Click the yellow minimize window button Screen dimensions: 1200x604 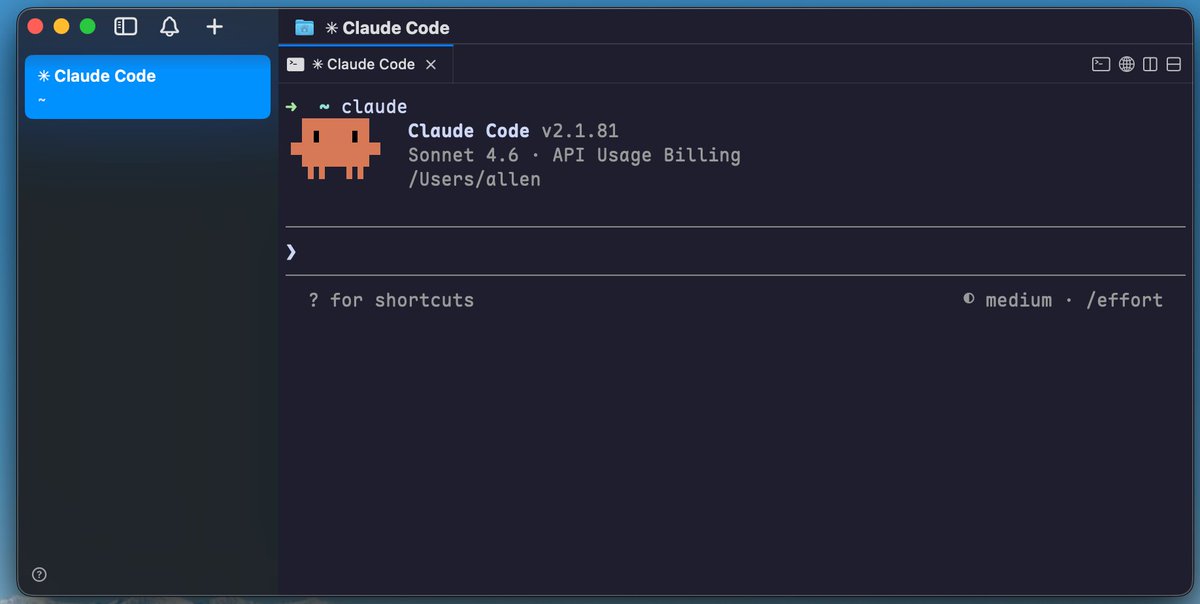61,27
